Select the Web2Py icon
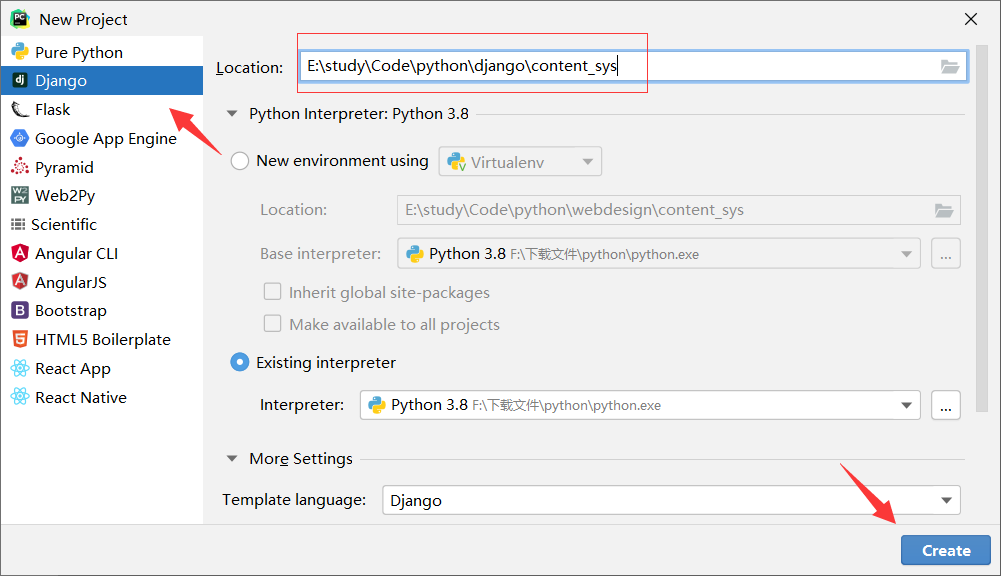This screenshot has height=576, width=1001. point(20,195)
